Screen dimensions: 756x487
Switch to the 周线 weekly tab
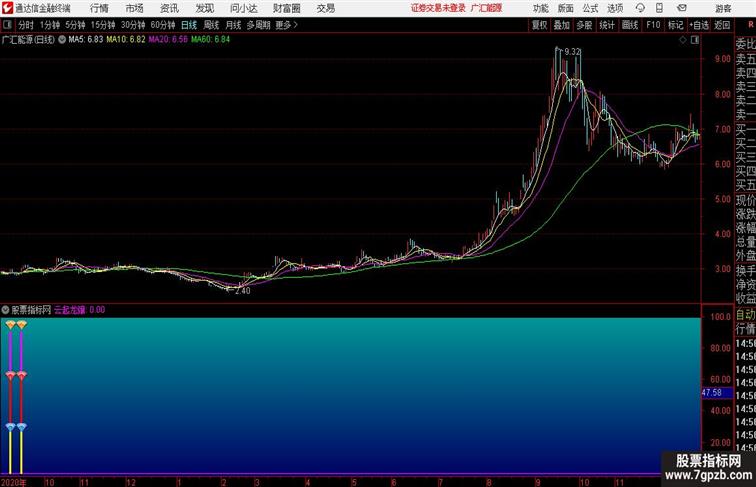click(x=211, y=25)
